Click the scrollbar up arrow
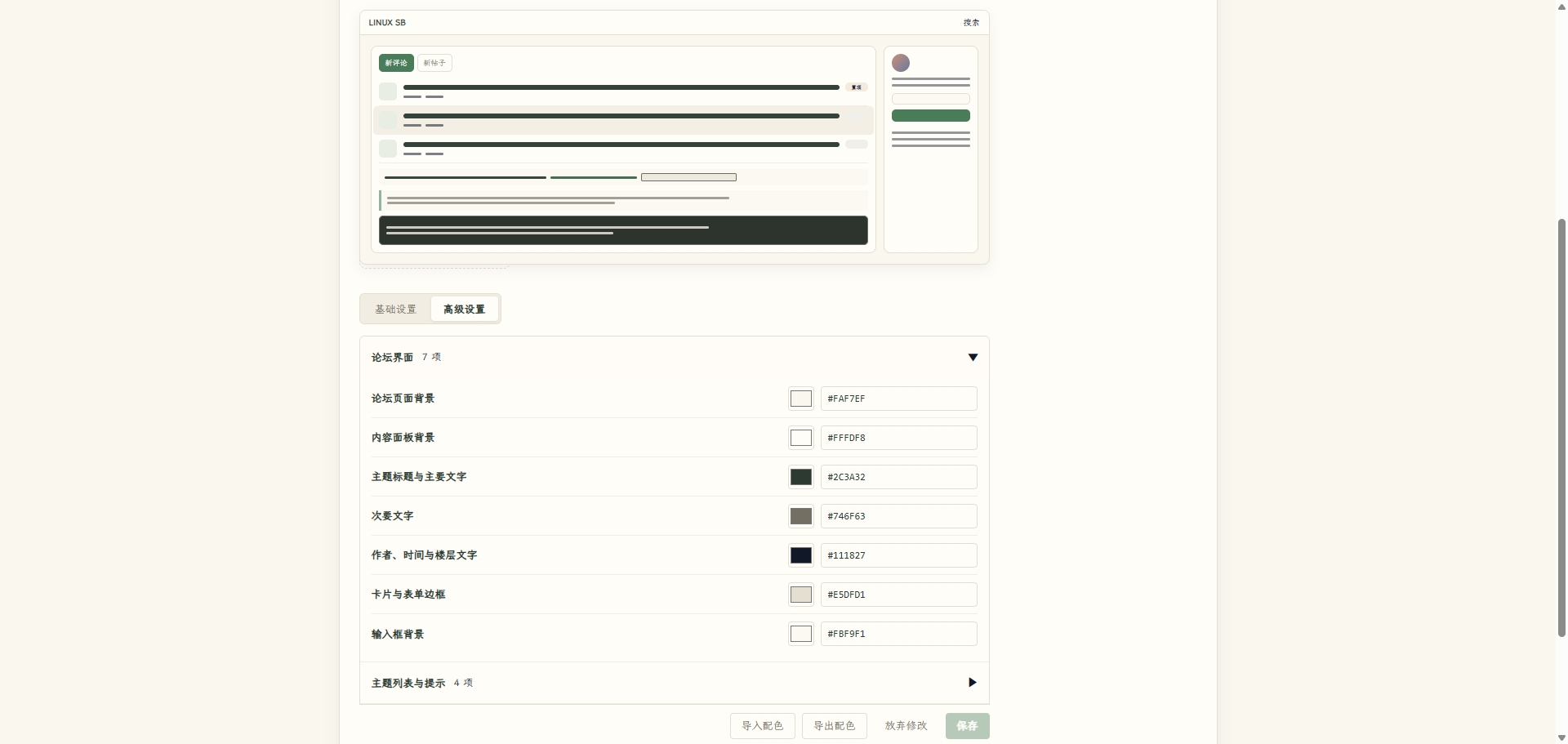This screenshot has width=1568, height=744. [x=1561, y=6]
